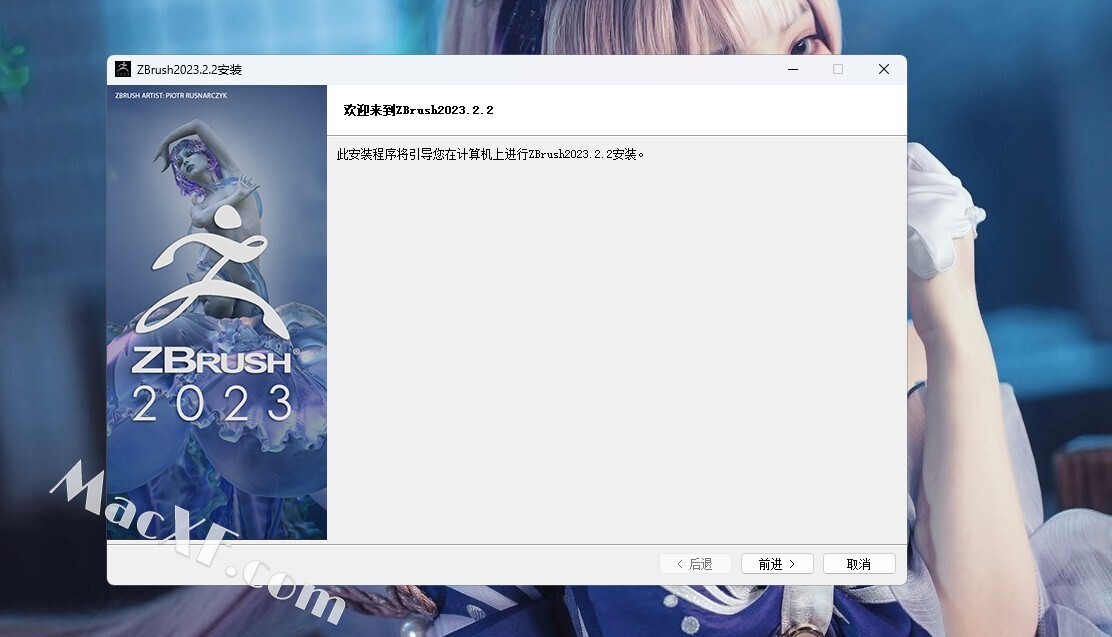The image size is (1112, 637).
Task: Click the 取消 (Cancel) button
Action: point(859,564)
